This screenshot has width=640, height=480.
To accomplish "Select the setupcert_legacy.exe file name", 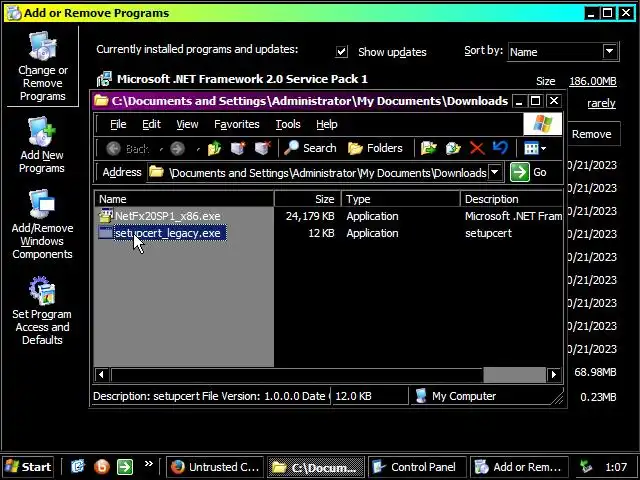I will pos(170,233).
